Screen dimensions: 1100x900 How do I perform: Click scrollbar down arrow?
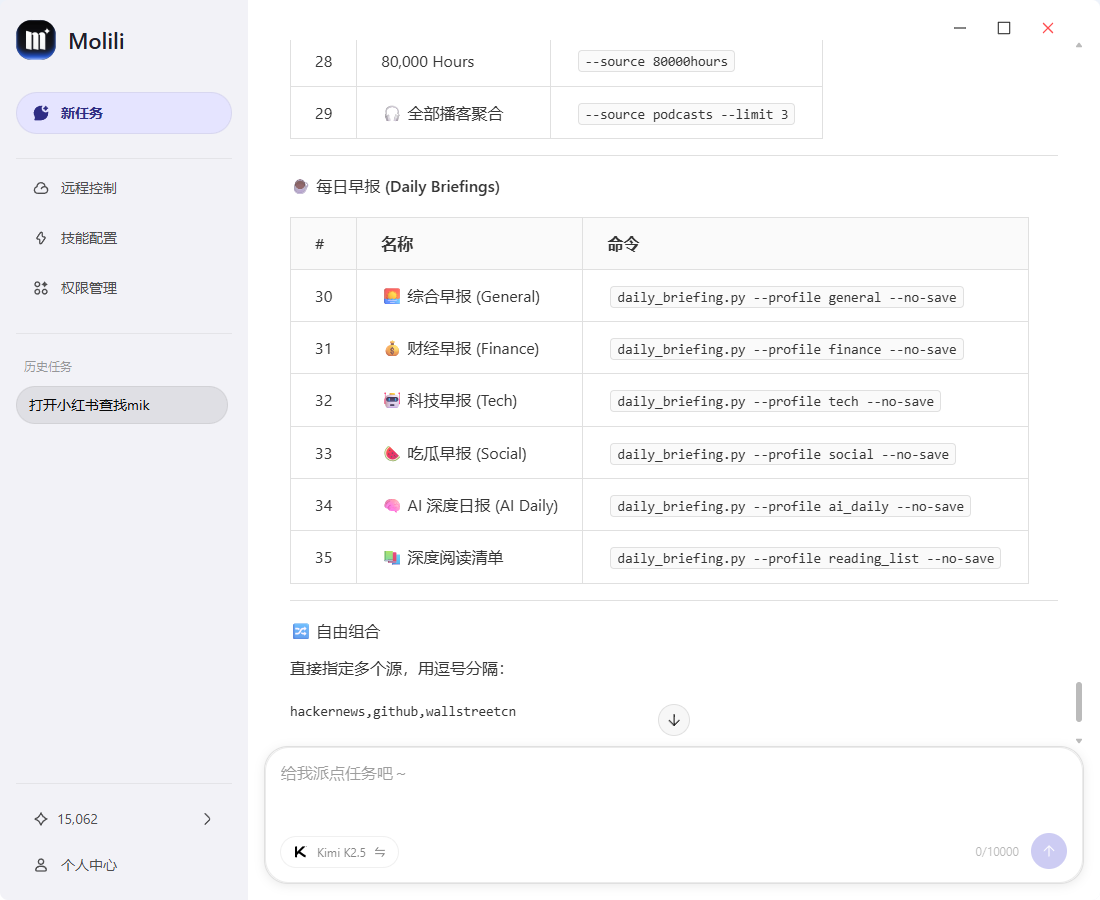[x=1078, y=741]
